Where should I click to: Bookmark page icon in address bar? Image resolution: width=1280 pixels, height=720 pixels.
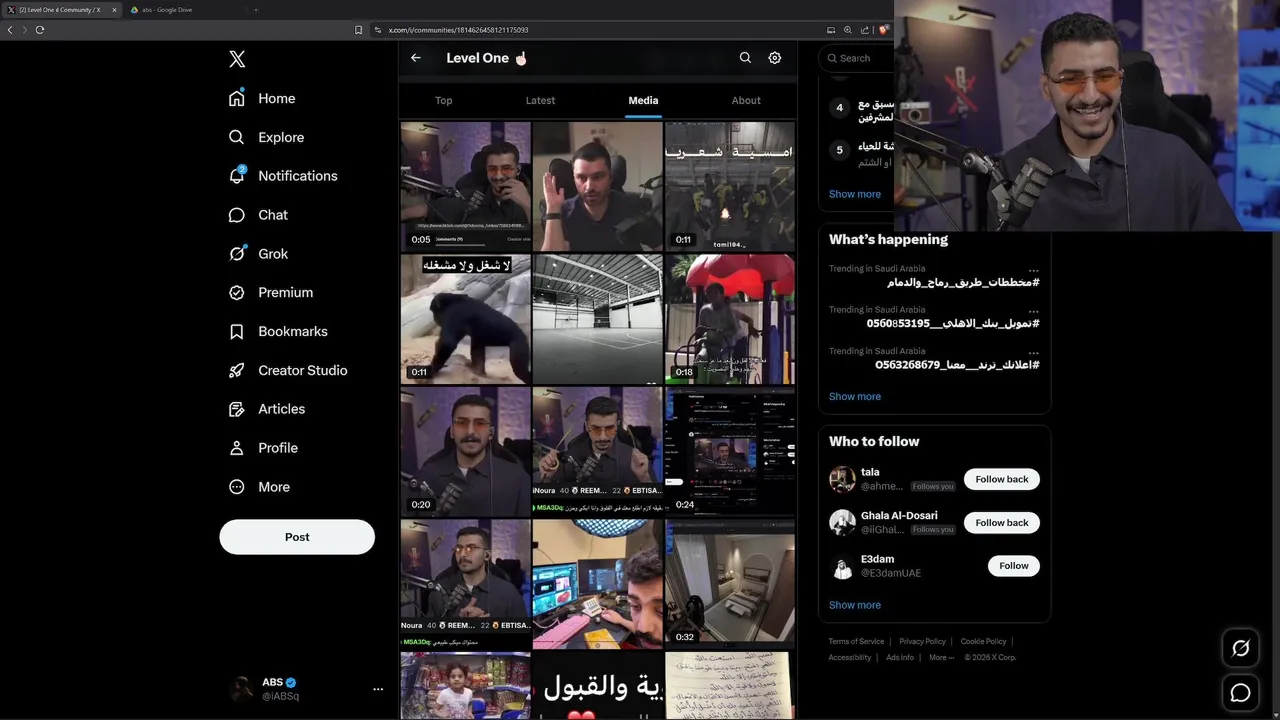(x=359, y=30)
